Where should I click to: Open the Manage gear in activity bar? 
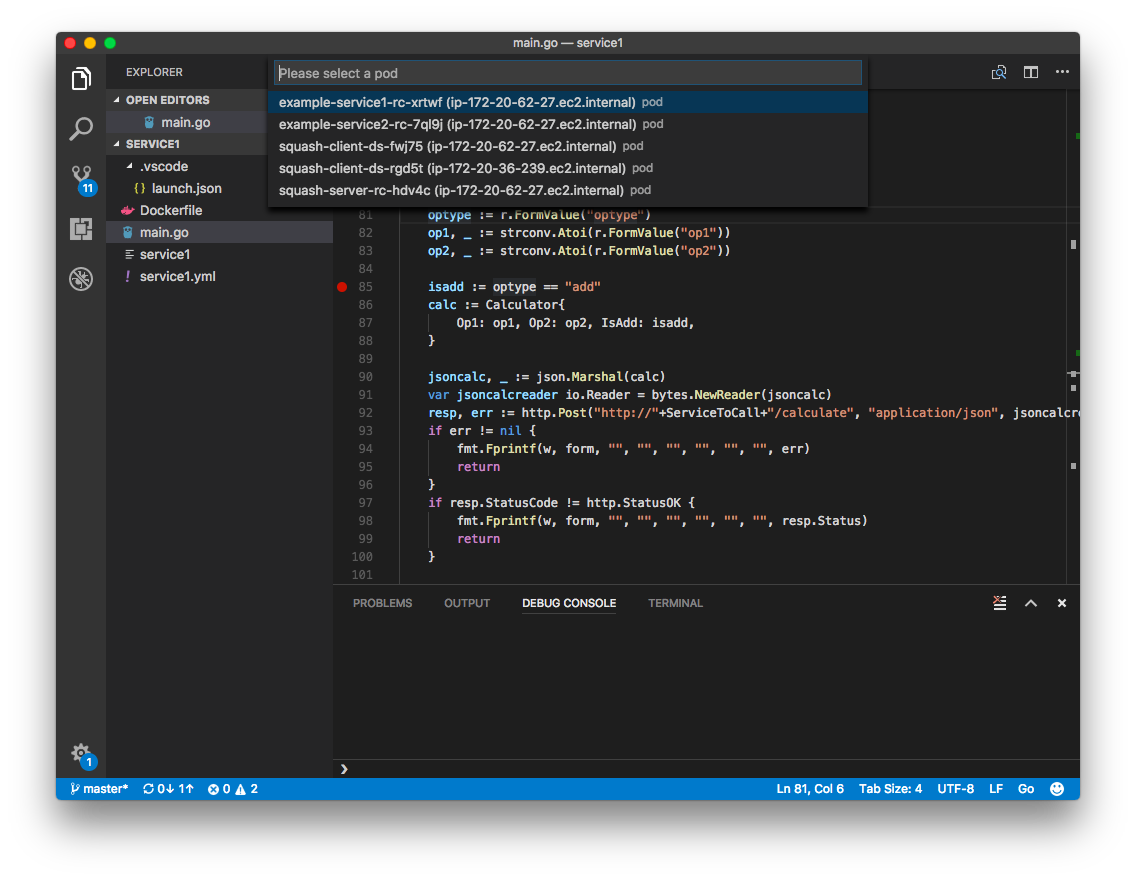pyautogui.click(x=83, y=755)
